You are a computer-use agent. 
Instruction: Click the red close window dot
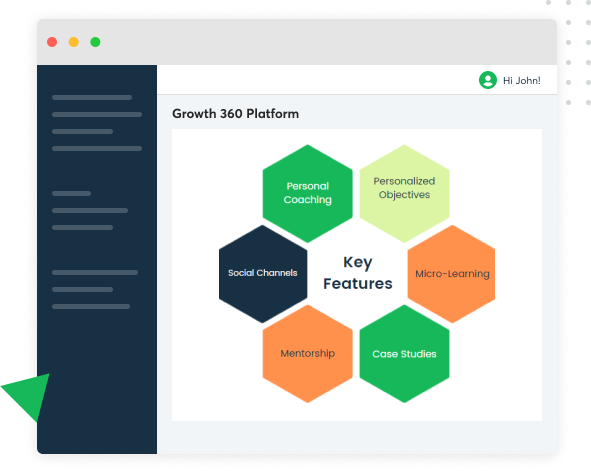[x=52, y=42]
